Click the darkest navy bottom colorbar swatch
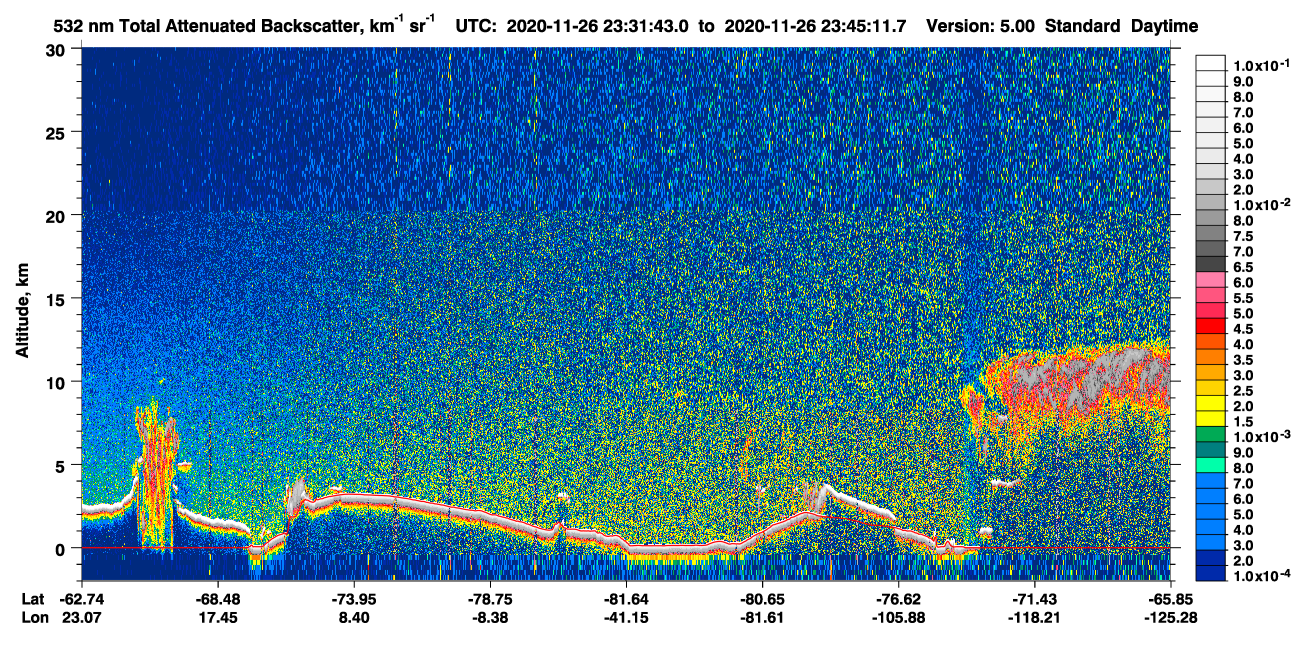This screenshot has width=1300, height=667. (x=1210, y=573)
